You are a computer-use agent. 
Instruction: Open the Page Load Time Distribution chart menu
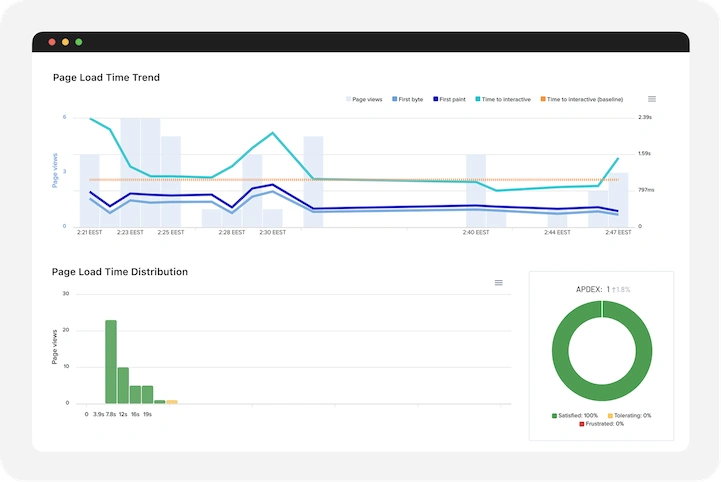[498, 283]
